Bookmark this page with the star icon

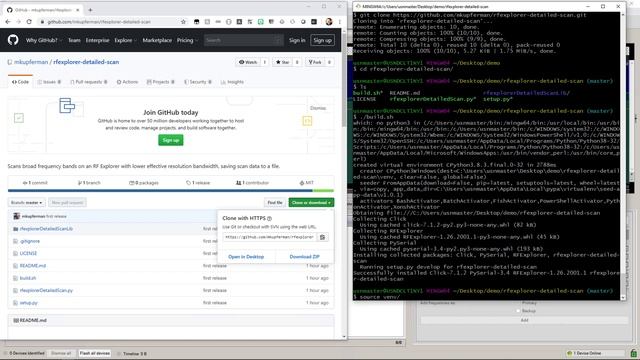(183, 22)
